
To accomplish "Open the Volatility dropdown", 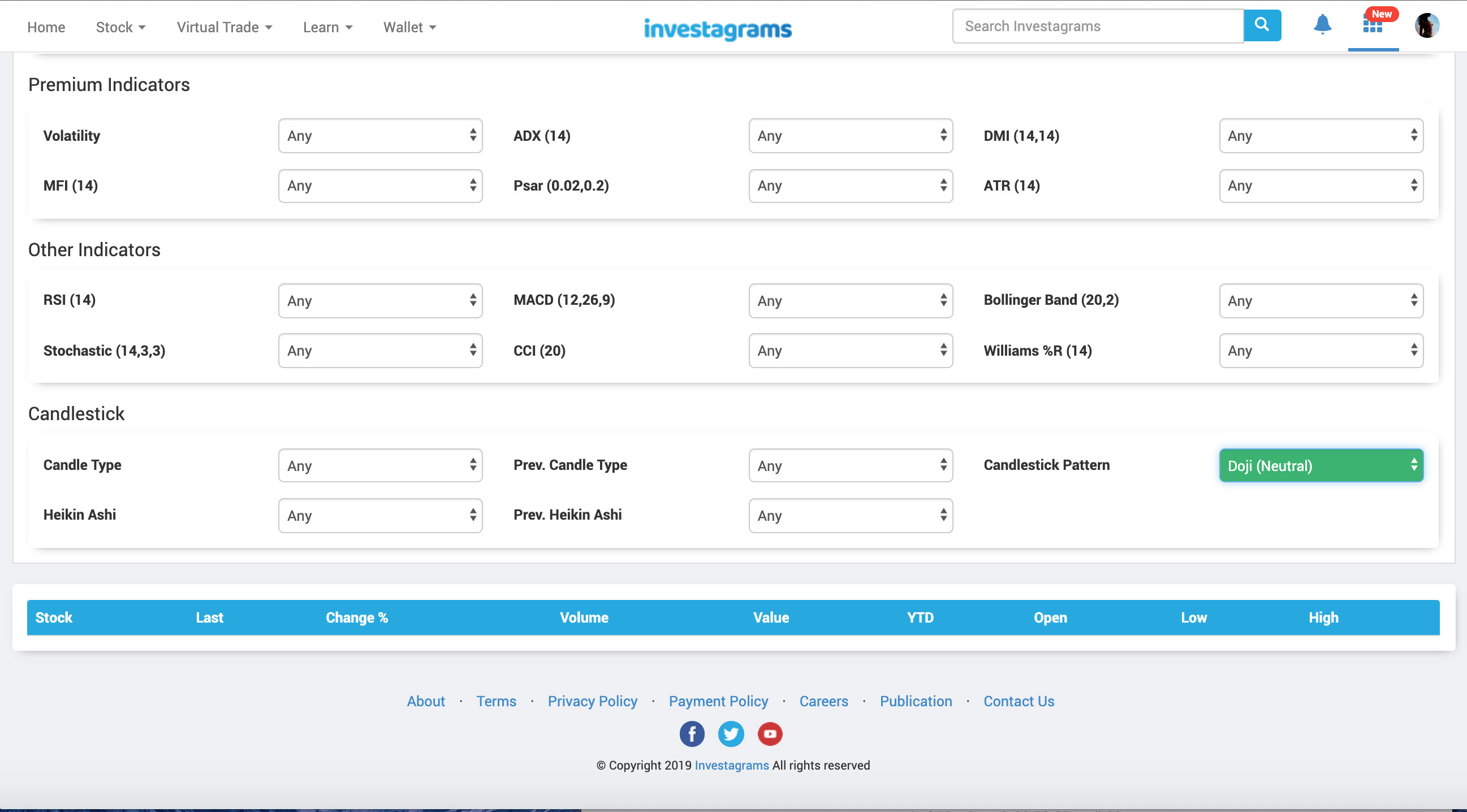I will (x=380, y=136).
